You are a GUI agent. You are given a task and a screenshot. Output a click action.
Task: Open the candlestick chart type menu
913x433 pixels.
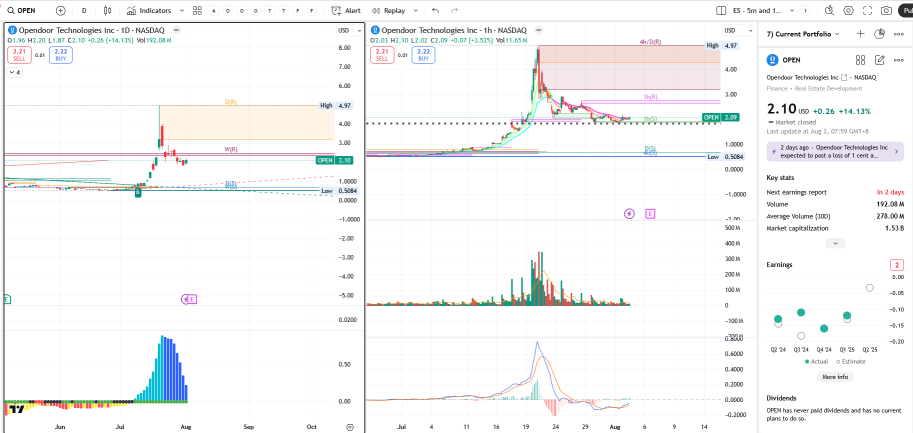point(107,10)
